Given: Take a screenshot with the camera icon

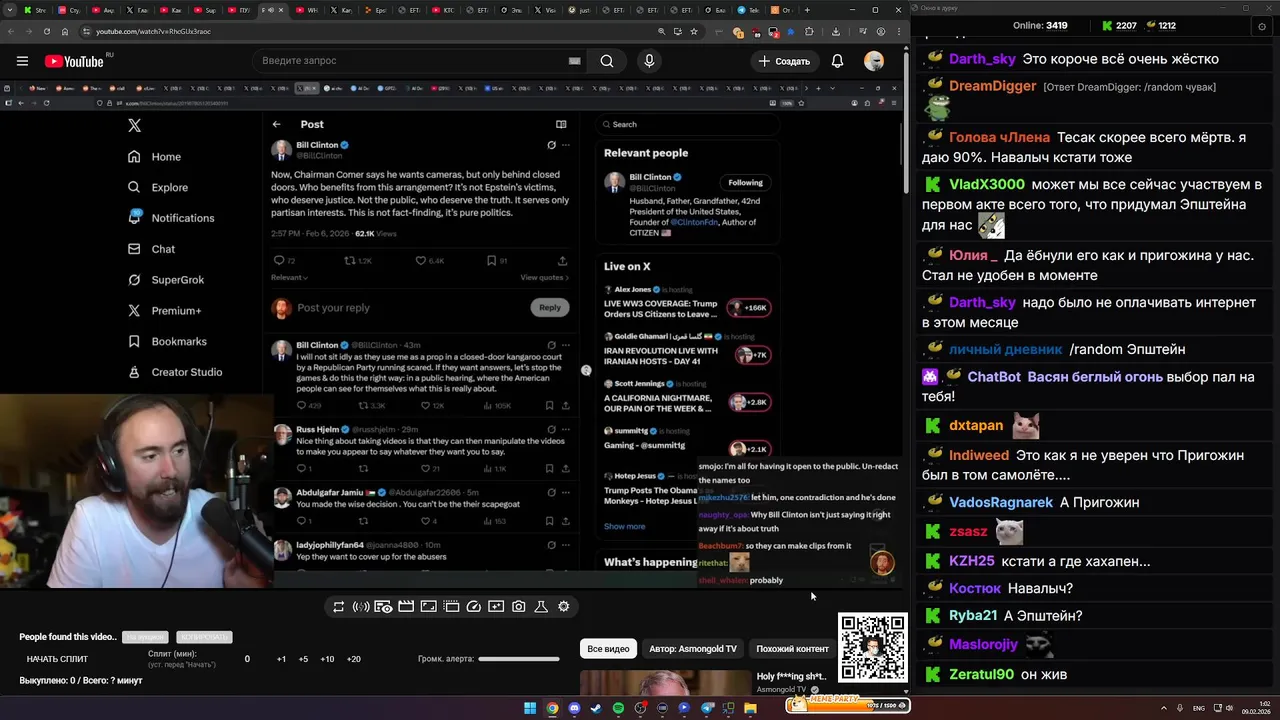Looking at the screenshot, I should click(x=518, y=606).
